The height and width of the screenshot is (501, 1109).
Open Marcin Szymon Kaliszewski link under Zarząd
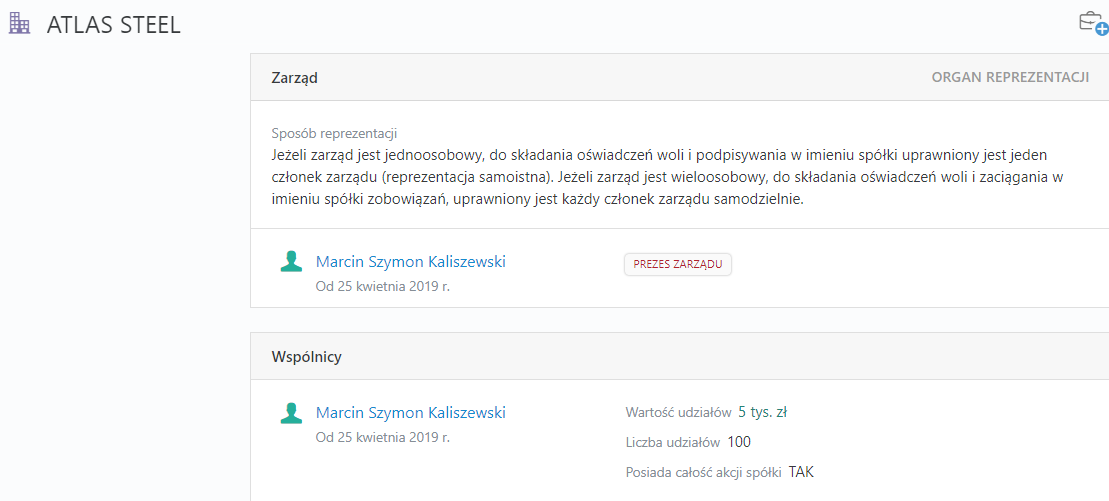[x=410, y=262]
